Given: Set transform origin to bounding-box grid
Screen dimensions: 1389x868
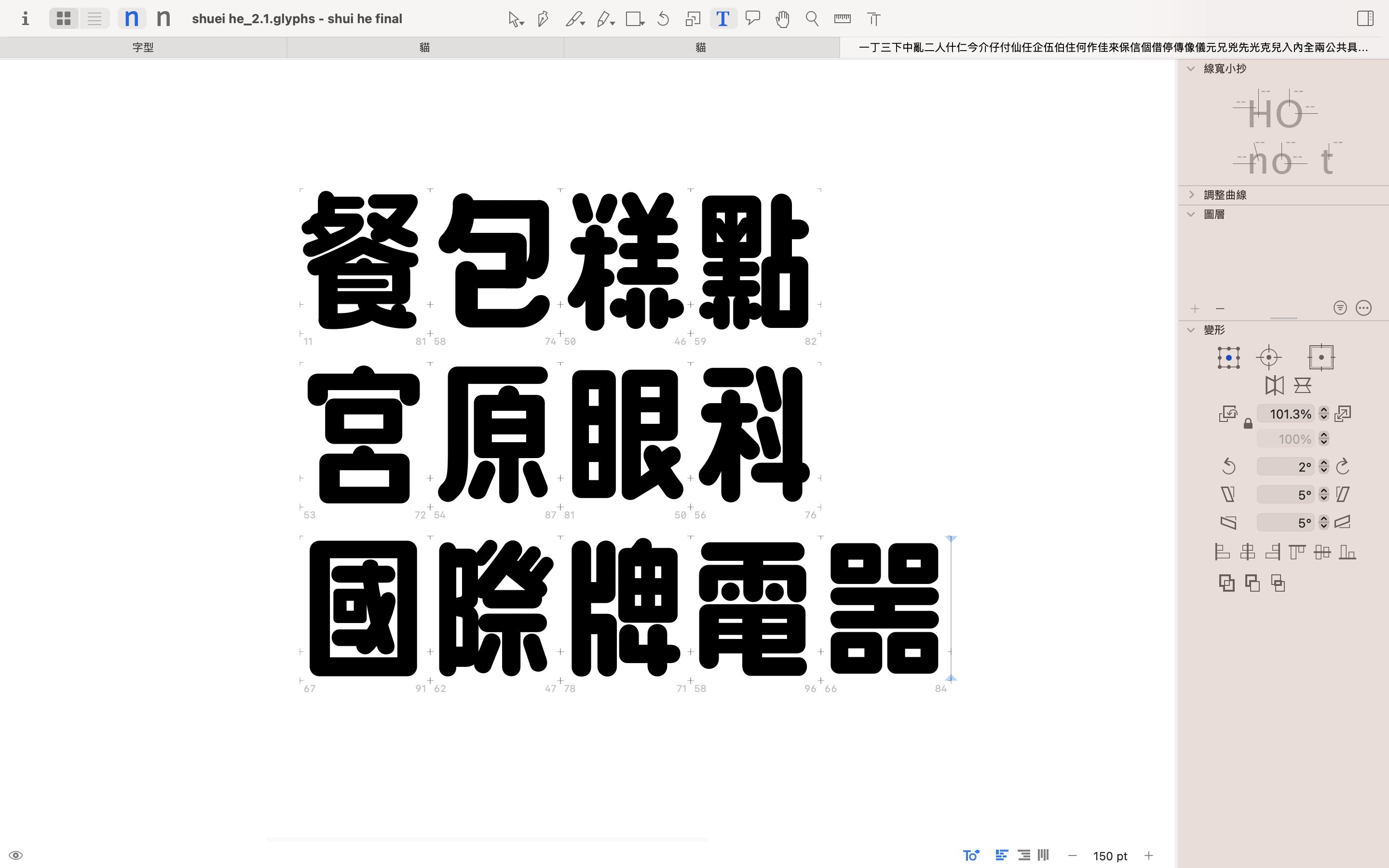Looking at the screenshot, I should click(x=1228, y=358).
